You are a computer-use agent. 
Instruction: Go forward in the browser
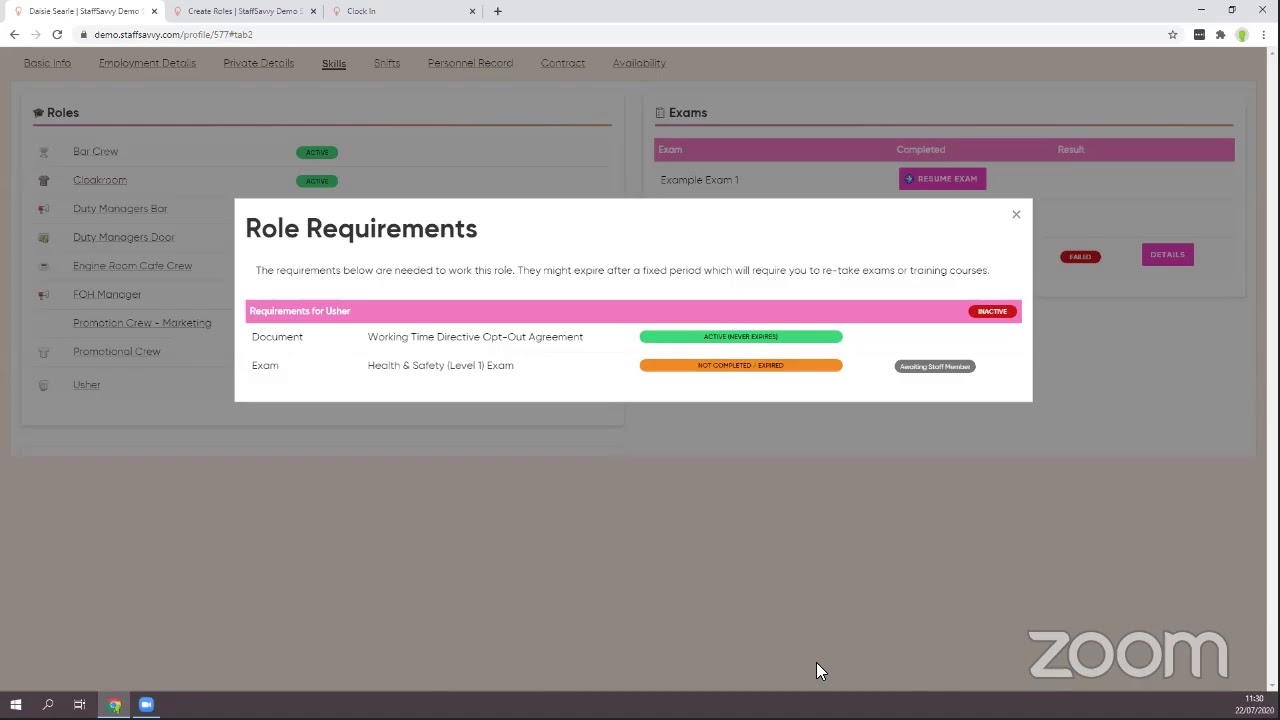36,35
